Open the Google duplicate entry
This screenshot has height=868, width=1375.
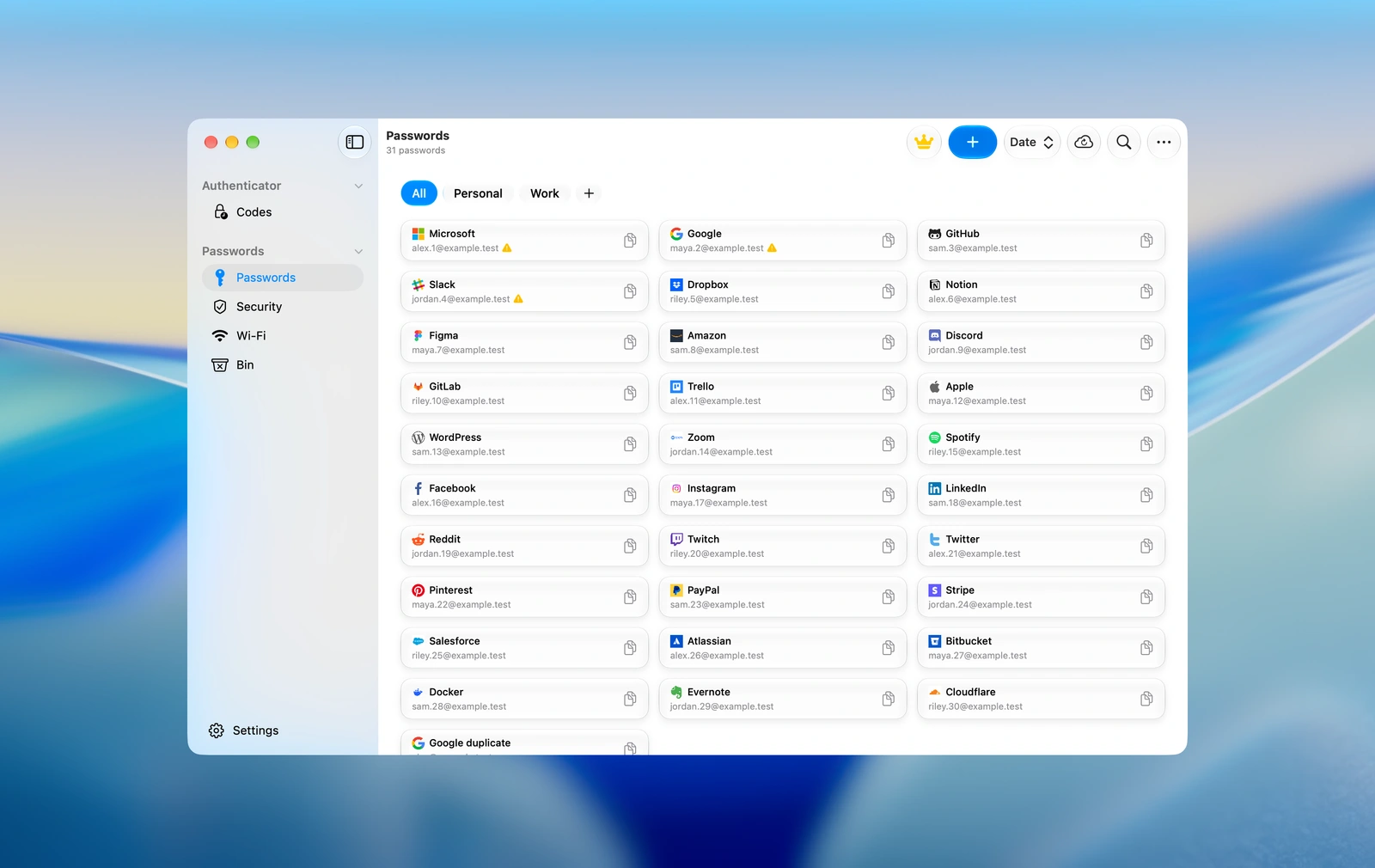coord(524,743)
